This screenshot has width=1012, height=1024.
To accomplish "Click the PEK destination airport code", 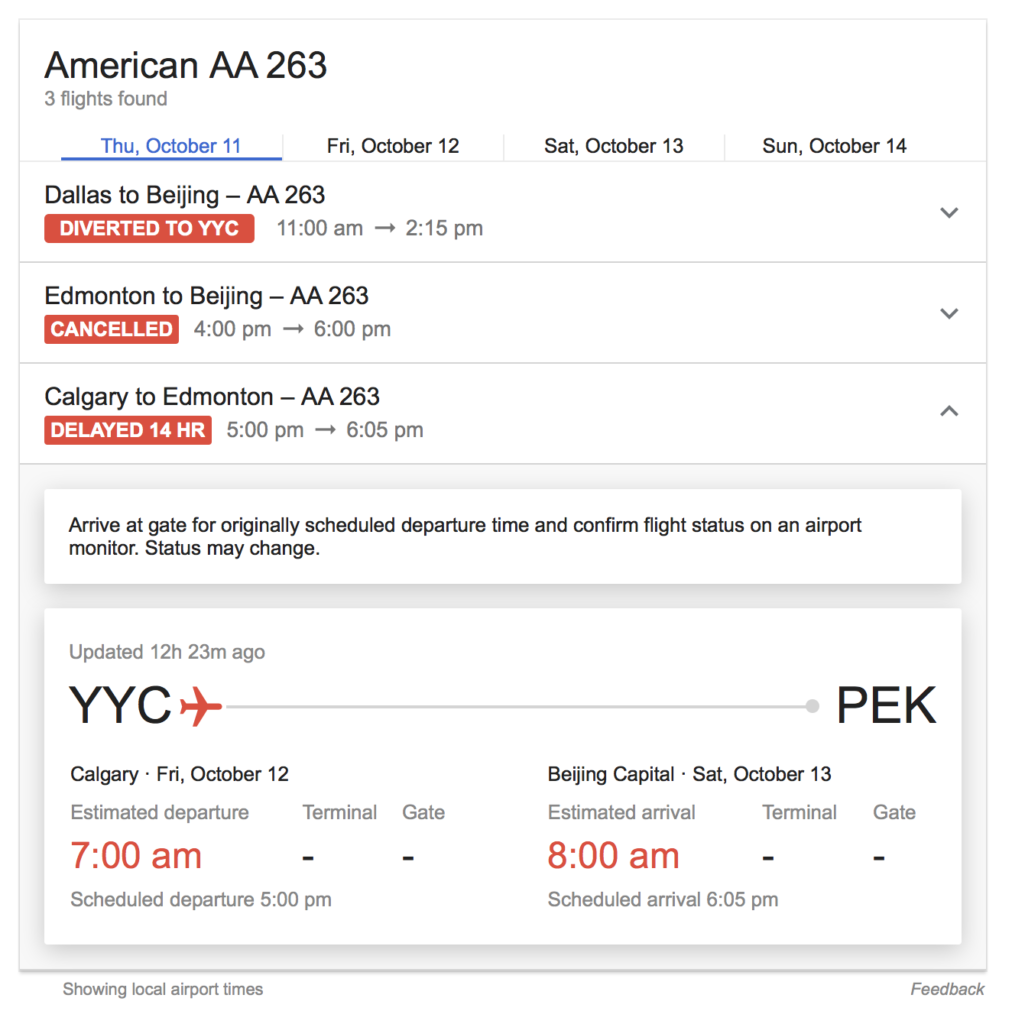I will (x=886, y=706).
